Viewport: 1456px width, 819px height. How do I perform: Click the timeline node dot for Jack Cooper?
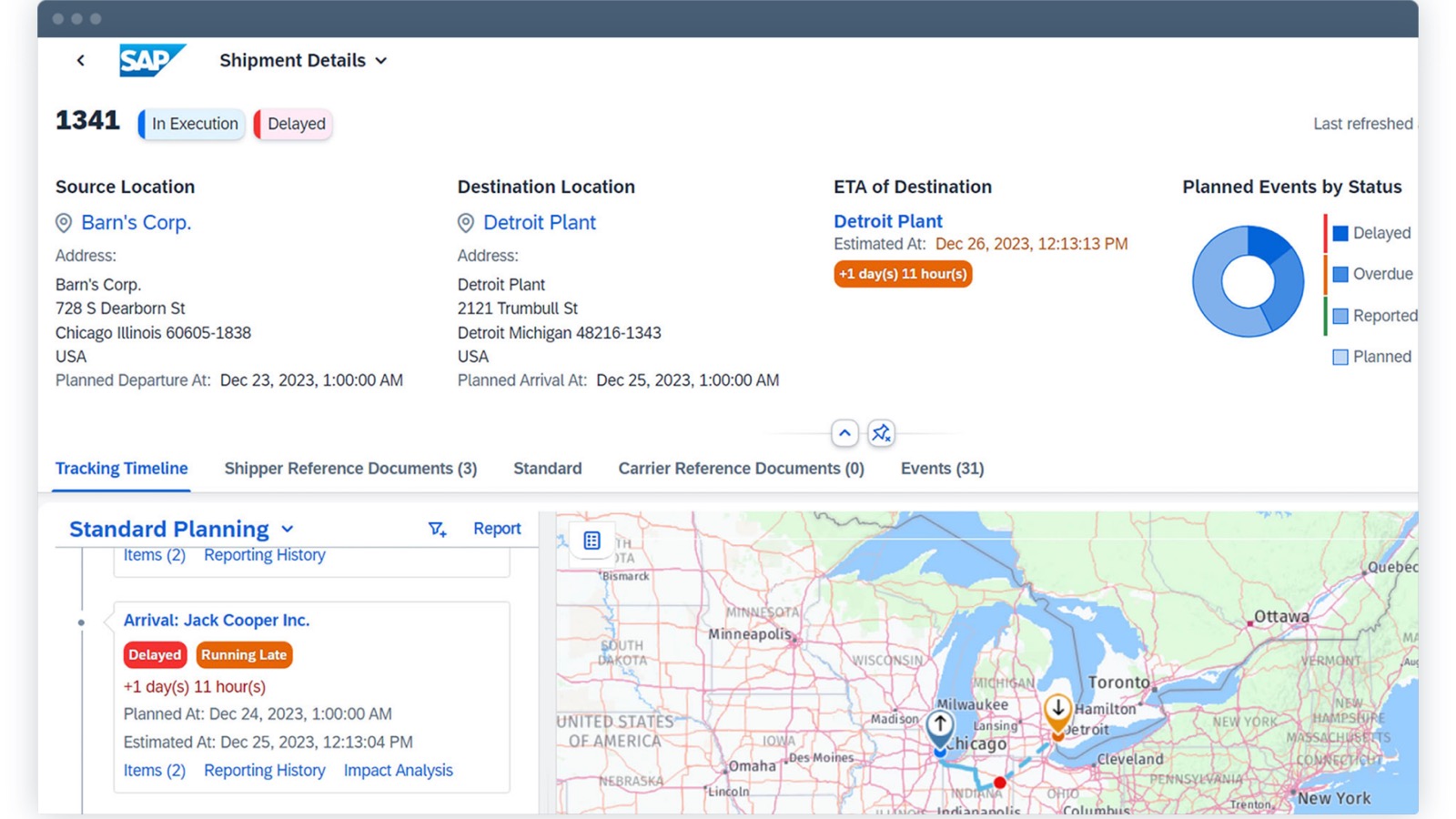tap(81, 622)
